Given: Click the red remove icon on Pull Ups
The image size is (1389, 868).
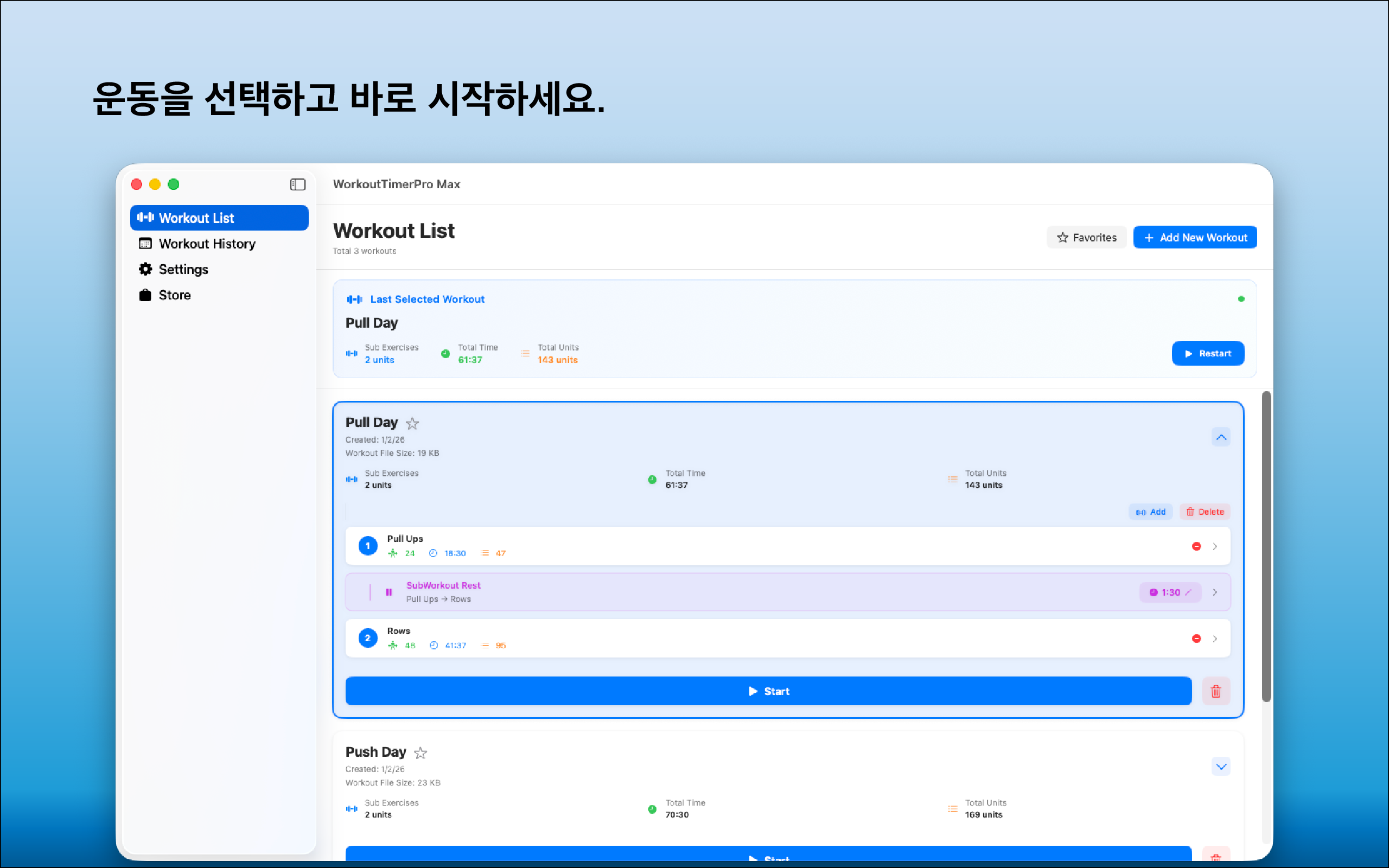Looking at the screenshot, I should click(x=1196, y=546).
